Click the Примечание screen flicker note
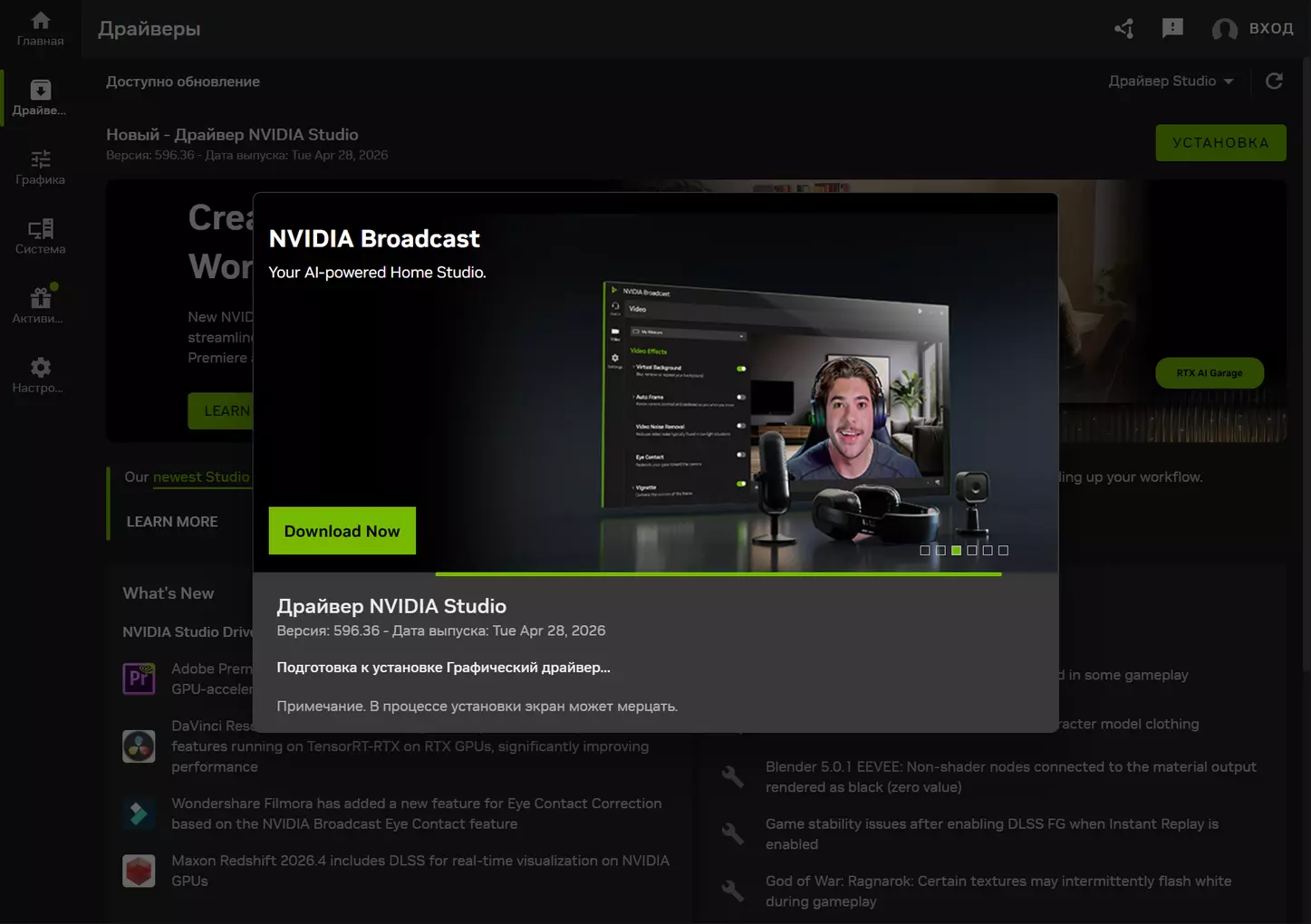 (x=477, y=707)
